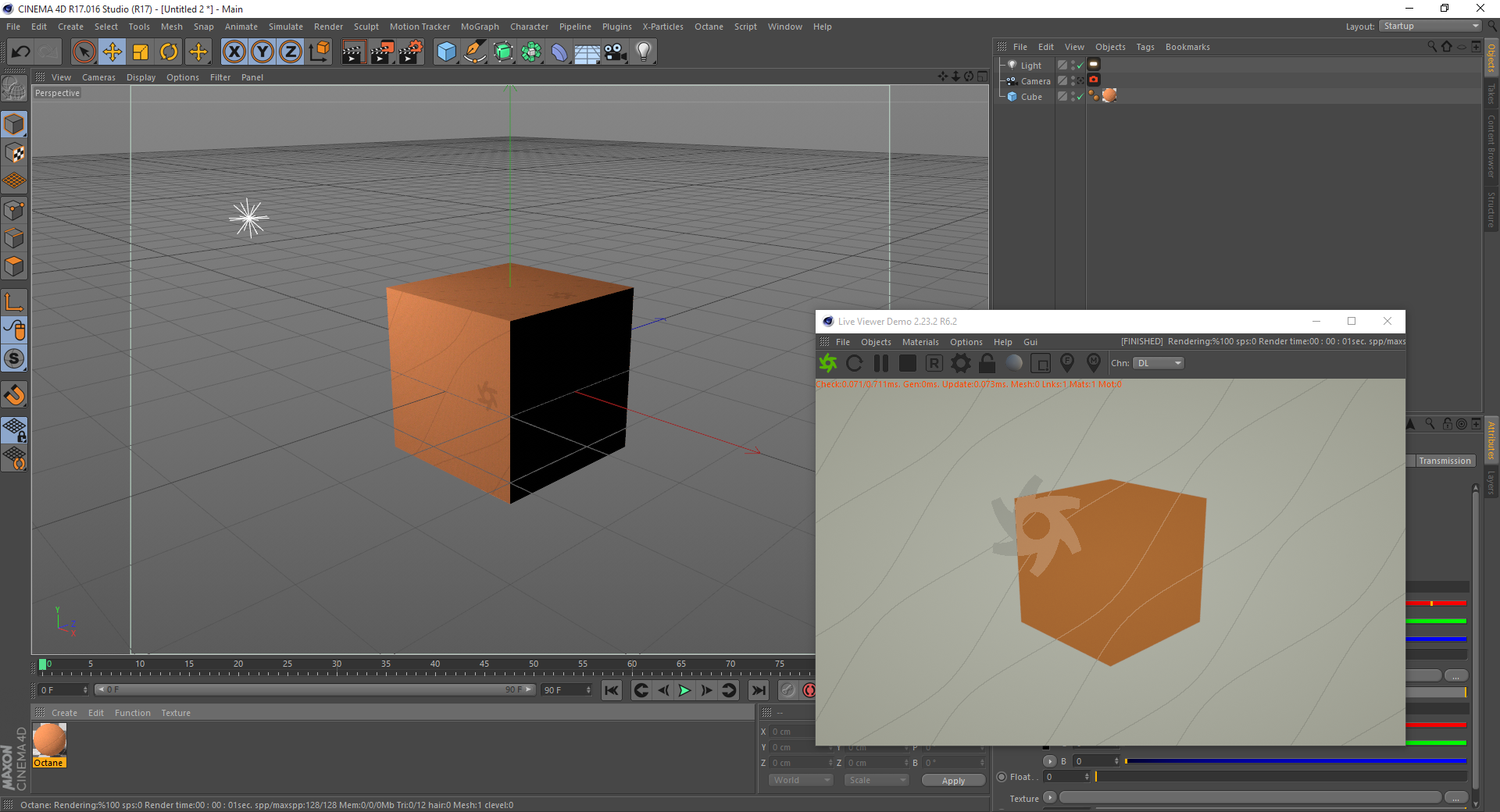Image resolution: width=1500 pixels, height=812 pixels.
Task: Activate the Scale tool
Action: 141,52
